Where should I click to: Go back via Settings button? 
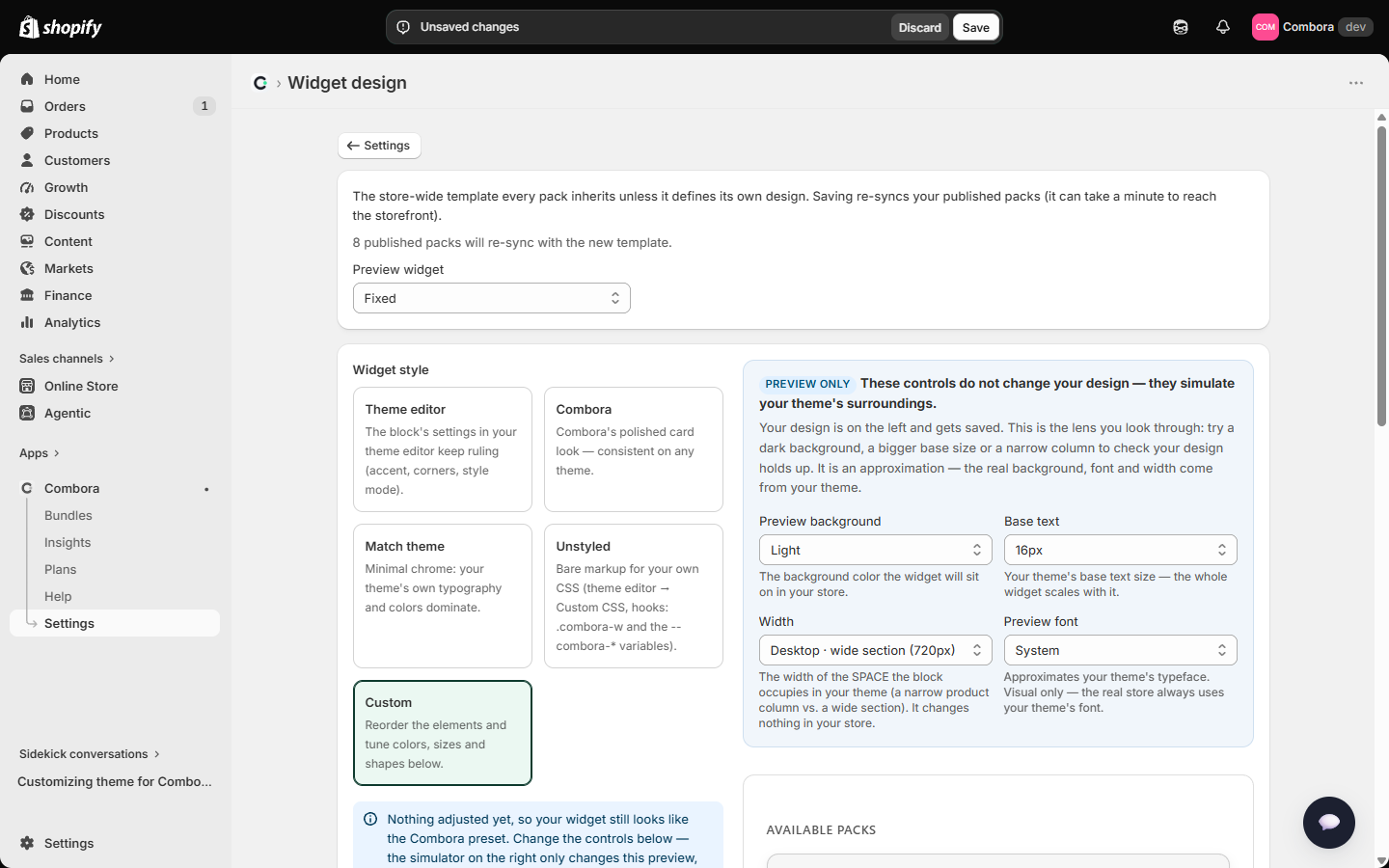(x=379, y=146)
